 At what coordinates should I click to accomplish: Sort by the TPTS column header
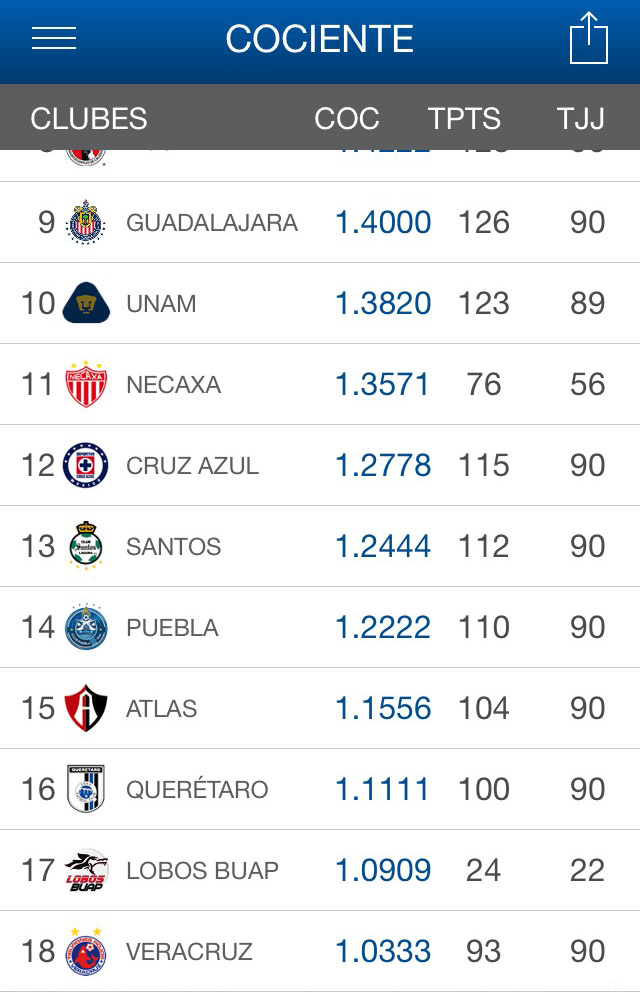[464, 118]
